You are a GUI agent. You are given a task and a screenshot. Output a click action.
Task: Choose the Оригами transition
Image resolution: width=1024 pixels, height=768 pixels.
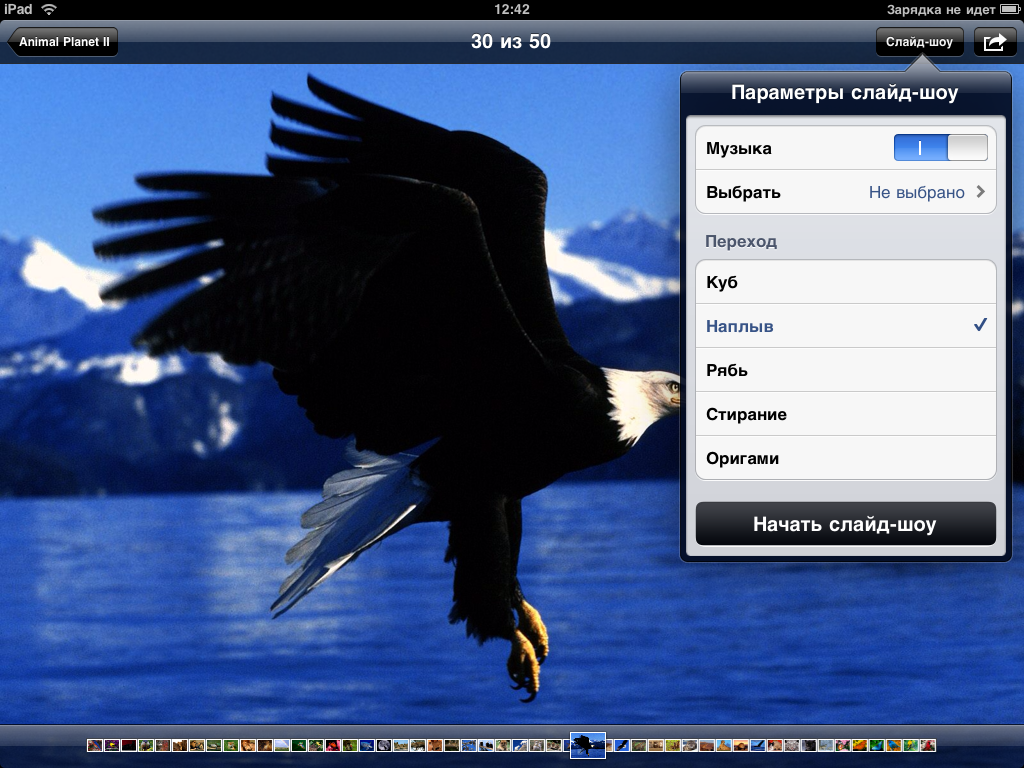pyautogui.click(x=845, y=458)
